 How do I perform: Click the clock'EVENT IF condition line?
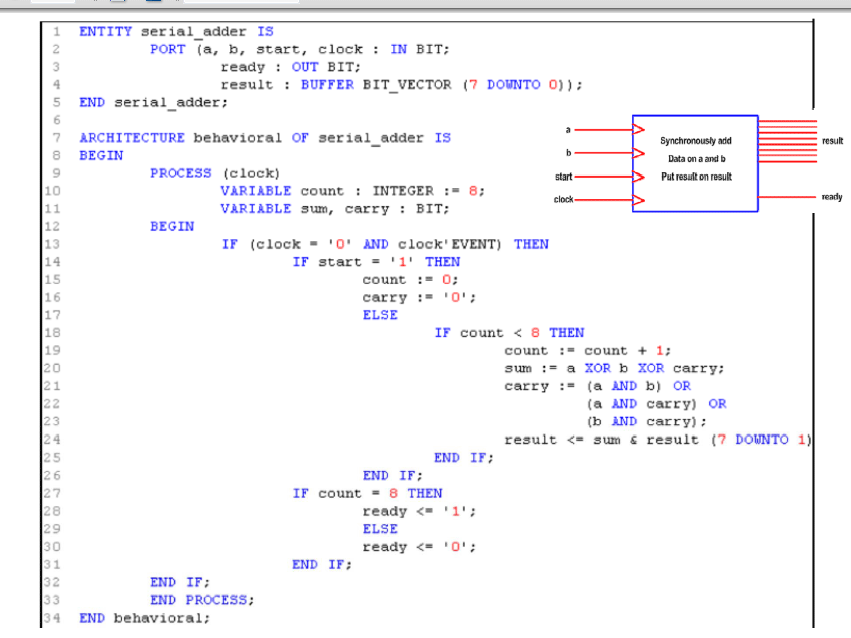tap(385, 244)
